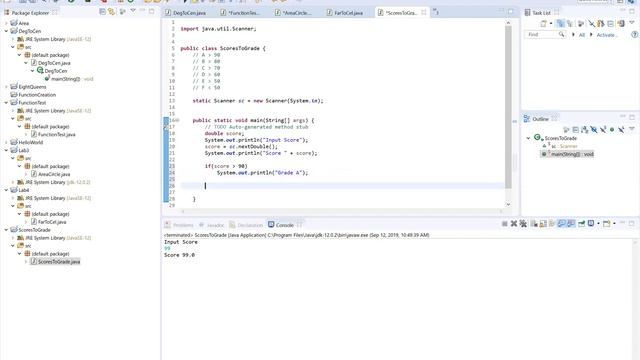Show hidden editor tabs list
Screen dimensions: 640x360
[436, 12]
